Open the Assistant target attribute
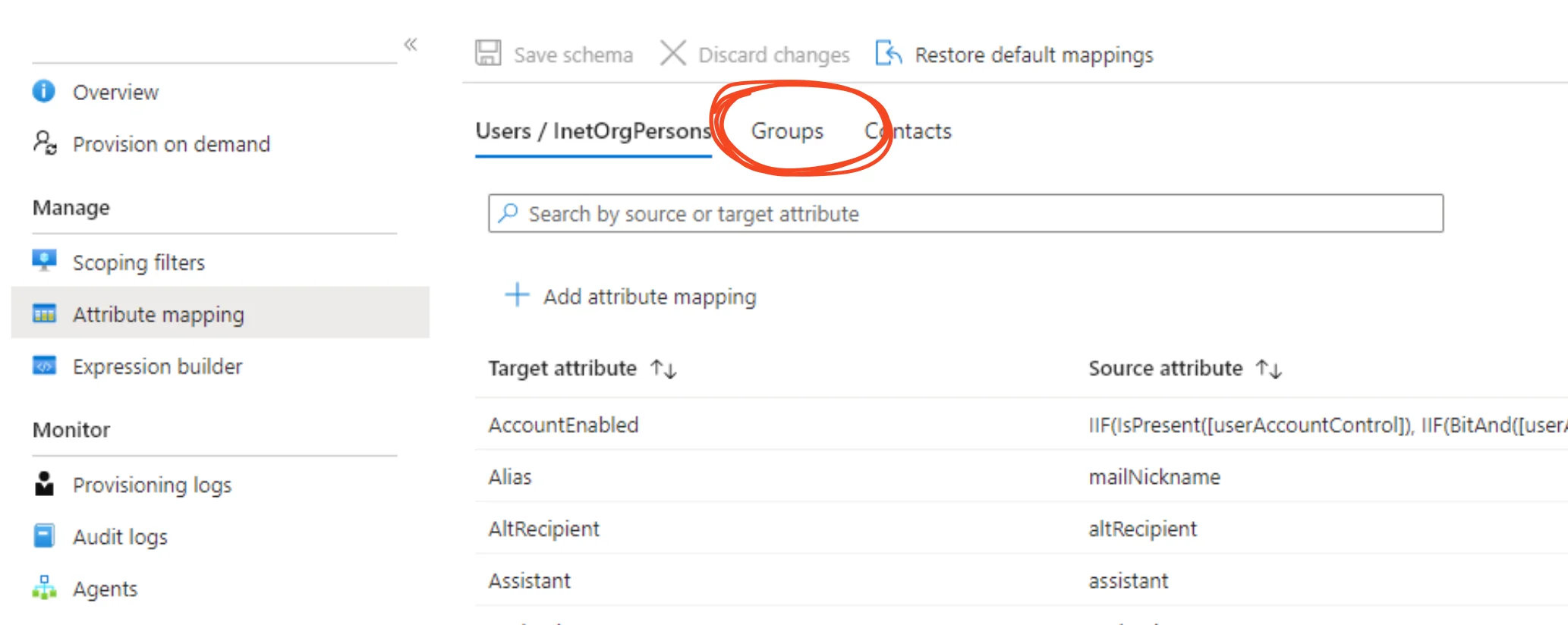Image resolution: width=1568 pixels, height=625 pixels. pyautogui.click(x=529, y=580)
